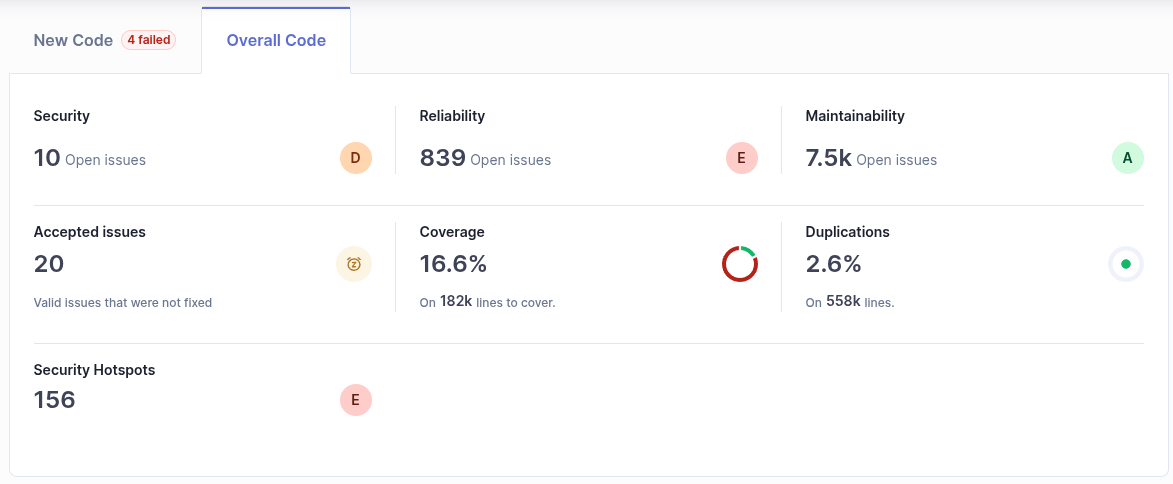This screenshot has height=484, width=1173.
Task: Open the 839 Reliability open issues
Action: [442, 158]
